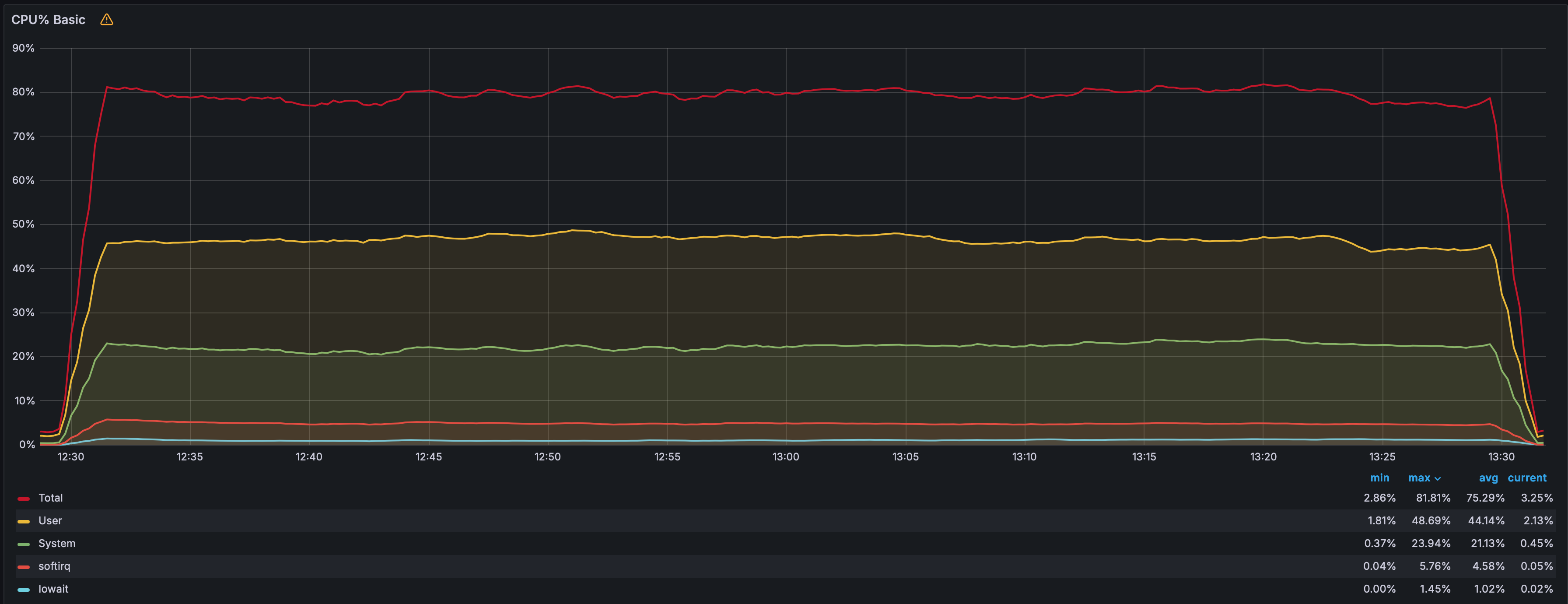1568x604 pixels.
Task: Click the 13:00 time axis label
Action: point(786,457)
